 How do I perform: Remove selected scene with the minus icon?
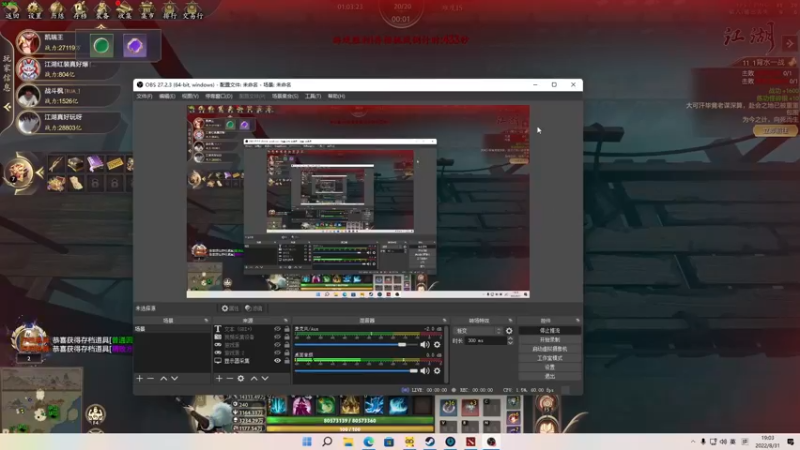point(151,379)
